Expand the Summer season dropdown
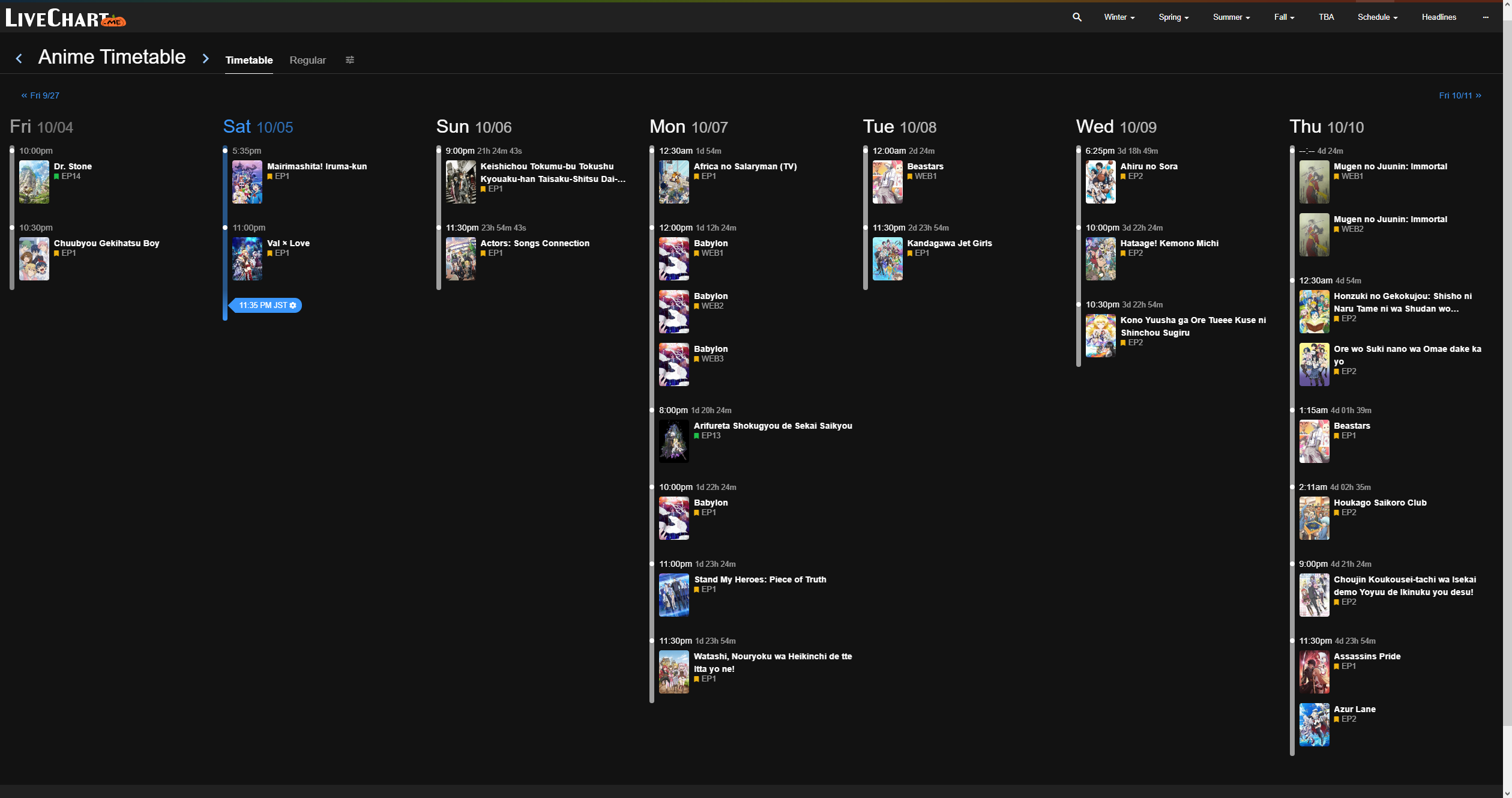 coord(1231,17)
